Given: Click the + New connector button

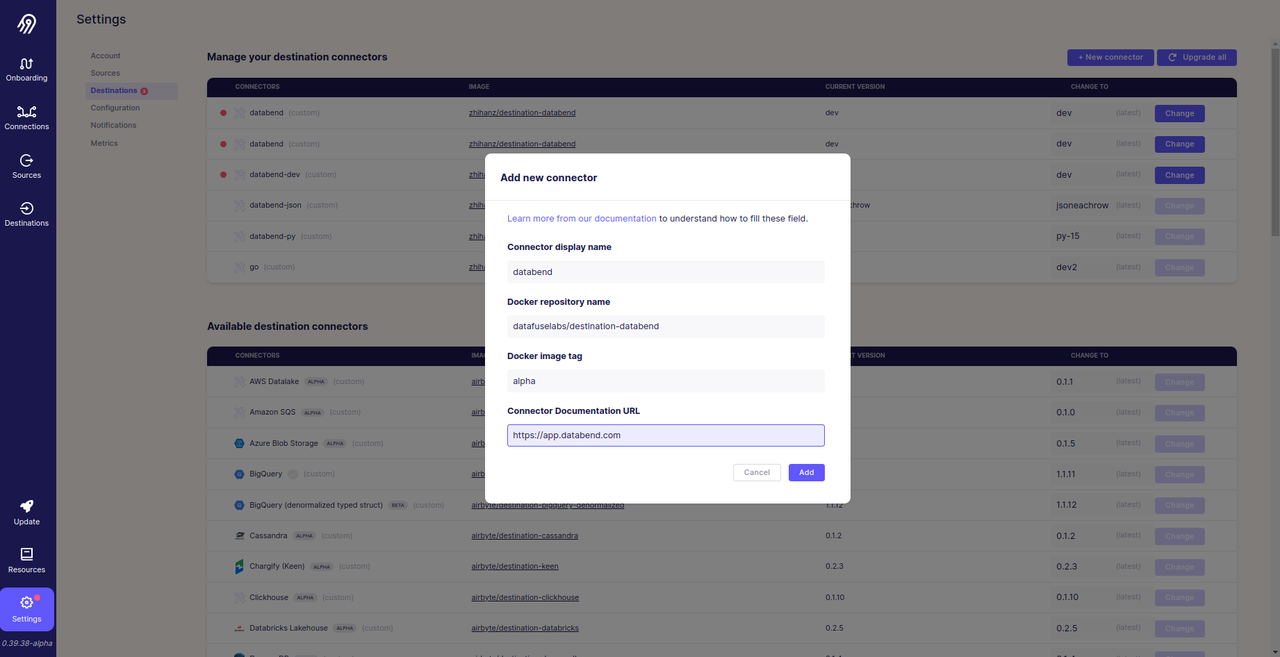Looking at the screenshot, I should (x=1110, y=57).
